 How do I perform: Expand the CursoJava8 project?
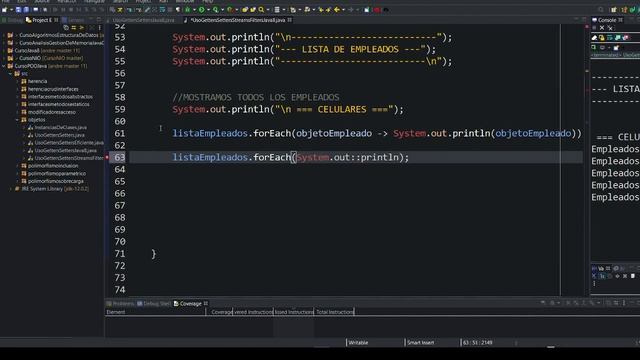4,51
